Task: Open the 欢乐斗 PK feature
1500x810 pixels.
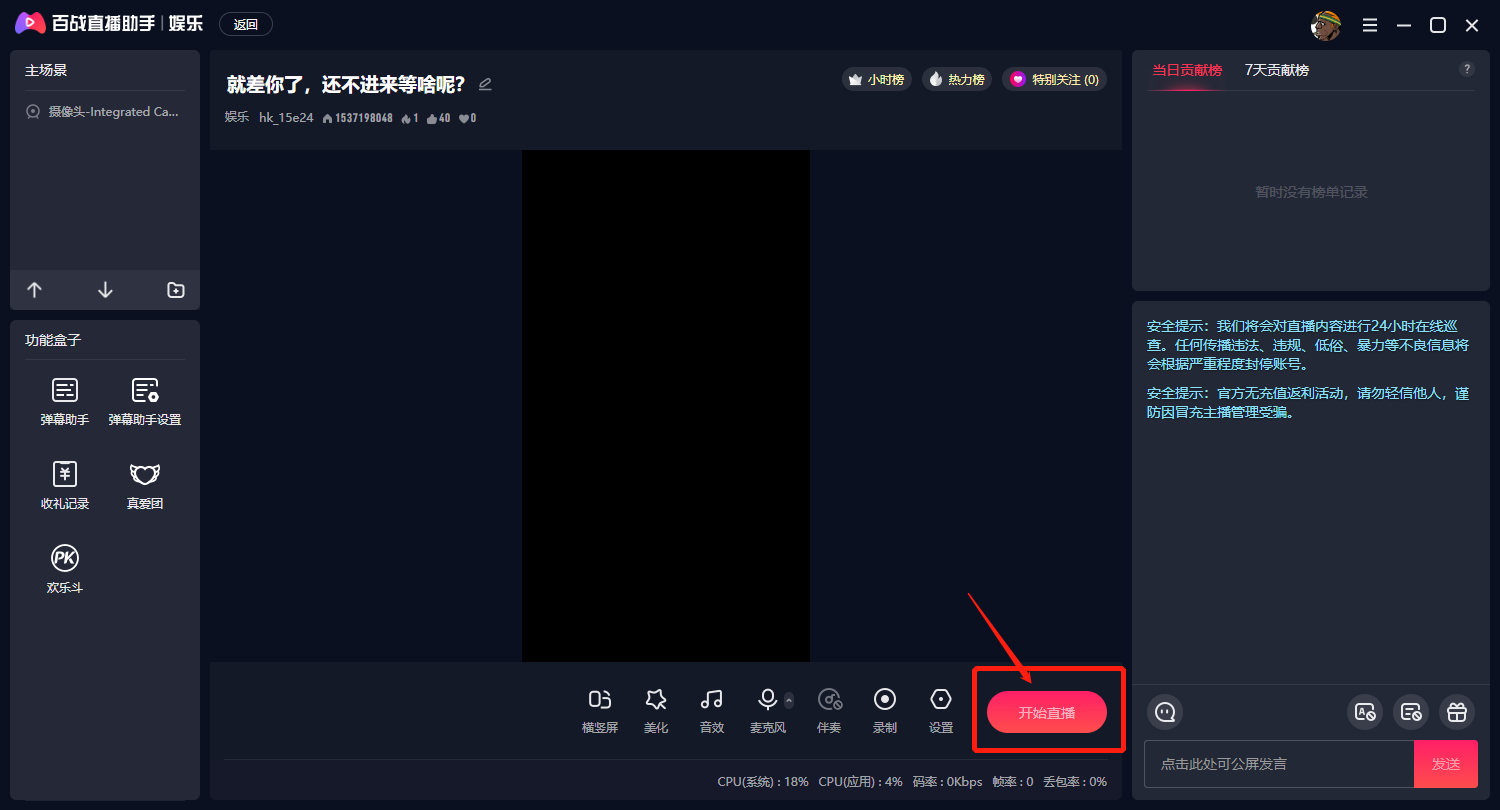Action: tap(64, 567)
